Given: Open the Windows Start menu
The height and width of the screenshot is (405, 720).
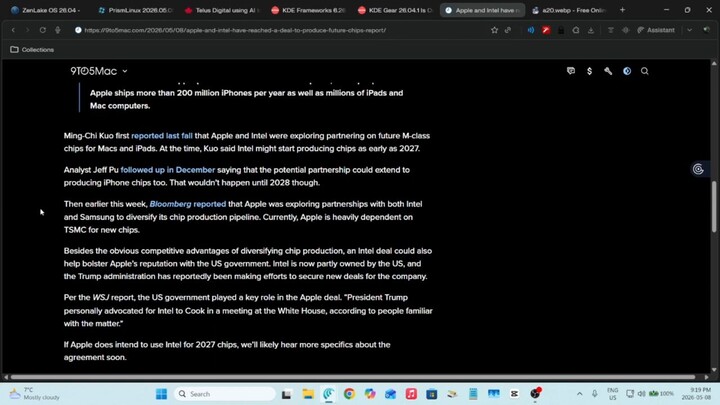Looking at the screenshot, I should pyautogui.click(x=161, y=394).
